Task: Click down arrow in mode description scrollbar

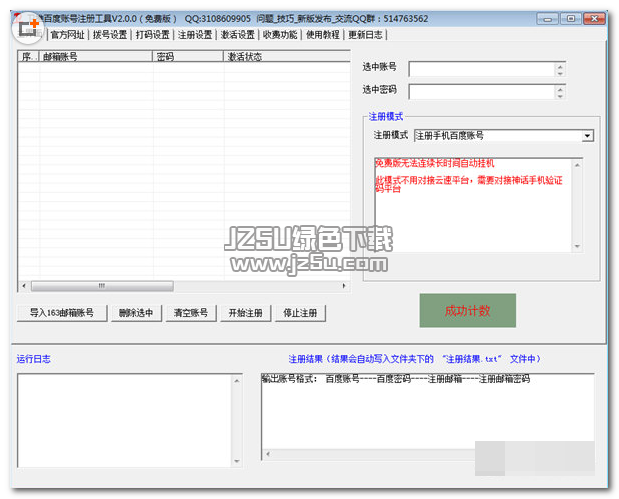Action: (x=577, y=246)
